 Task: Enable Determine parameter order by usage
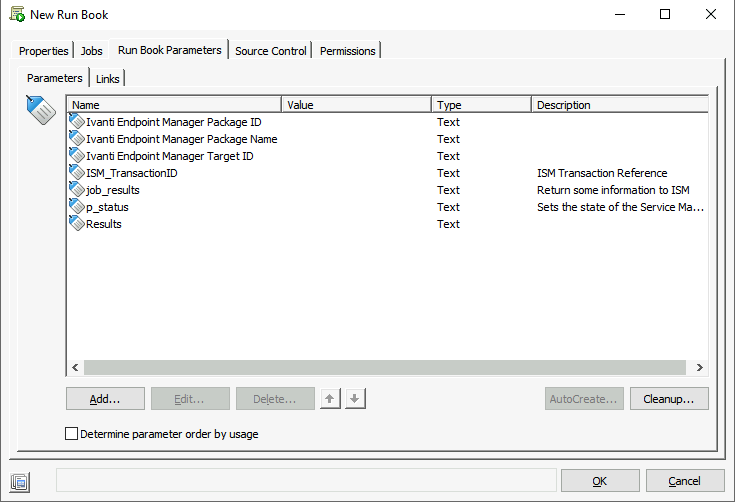click(x=71, y=433)
